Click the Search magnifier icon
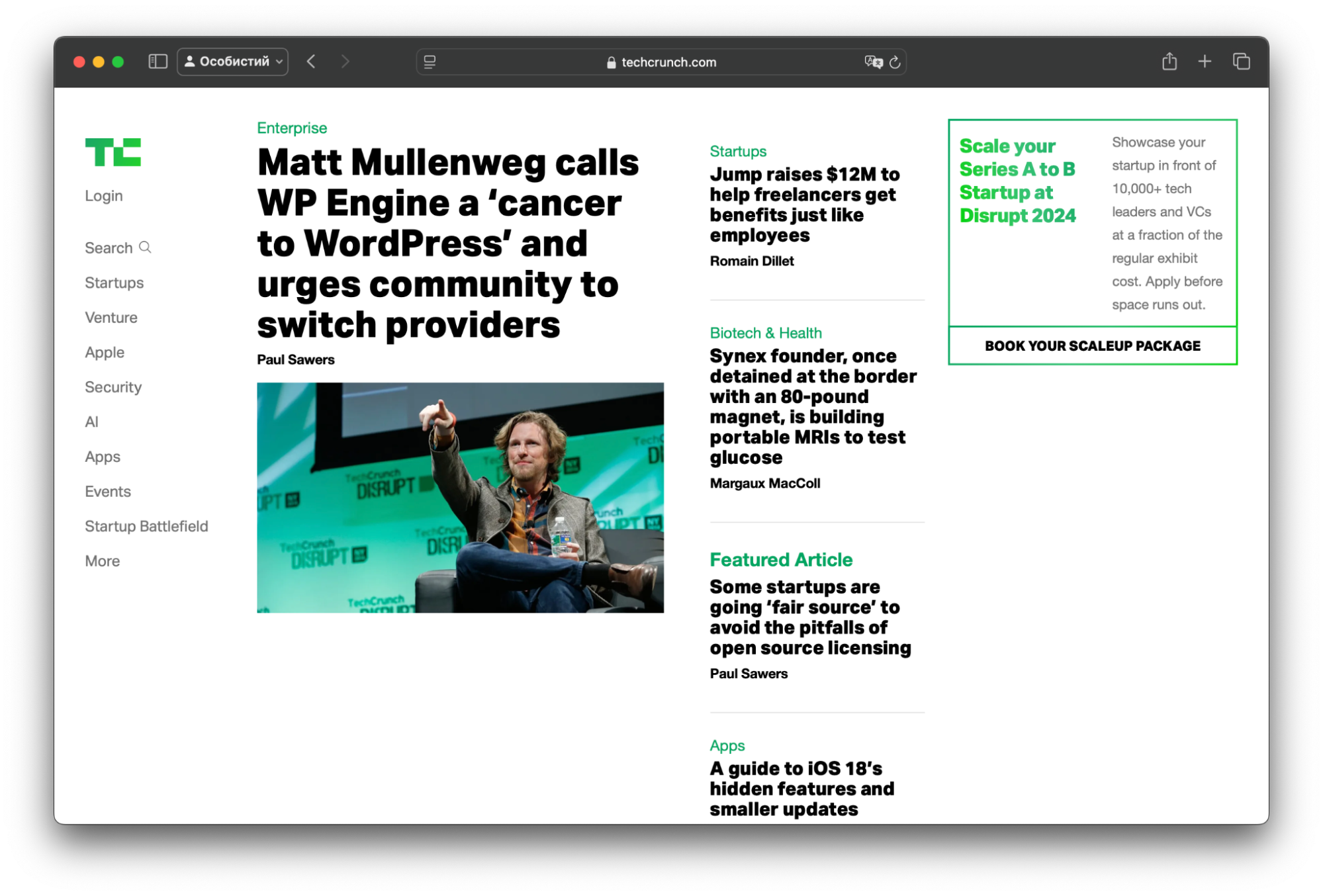1323x896 pixels. pos(146,247)
